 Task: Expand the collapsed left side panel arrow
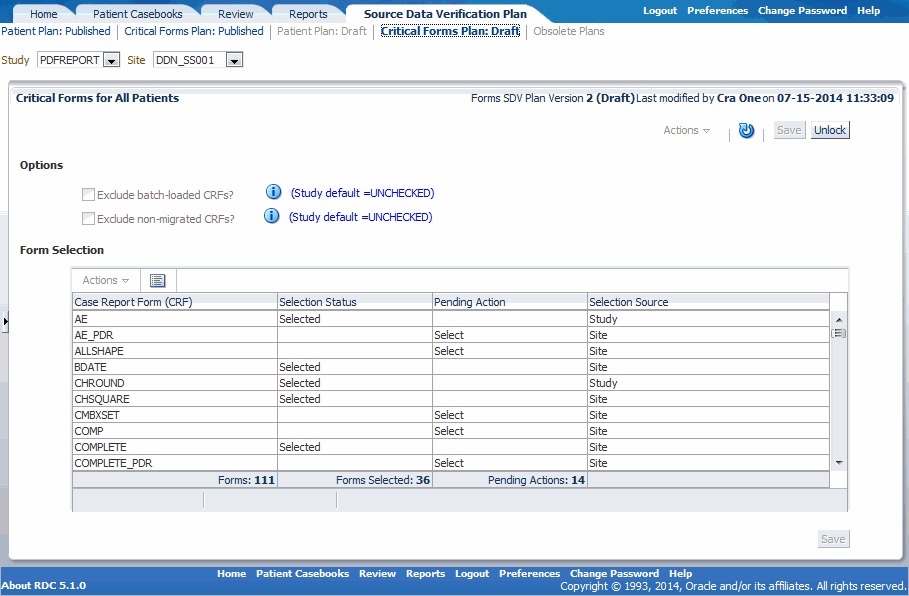[x=5, y=321]
